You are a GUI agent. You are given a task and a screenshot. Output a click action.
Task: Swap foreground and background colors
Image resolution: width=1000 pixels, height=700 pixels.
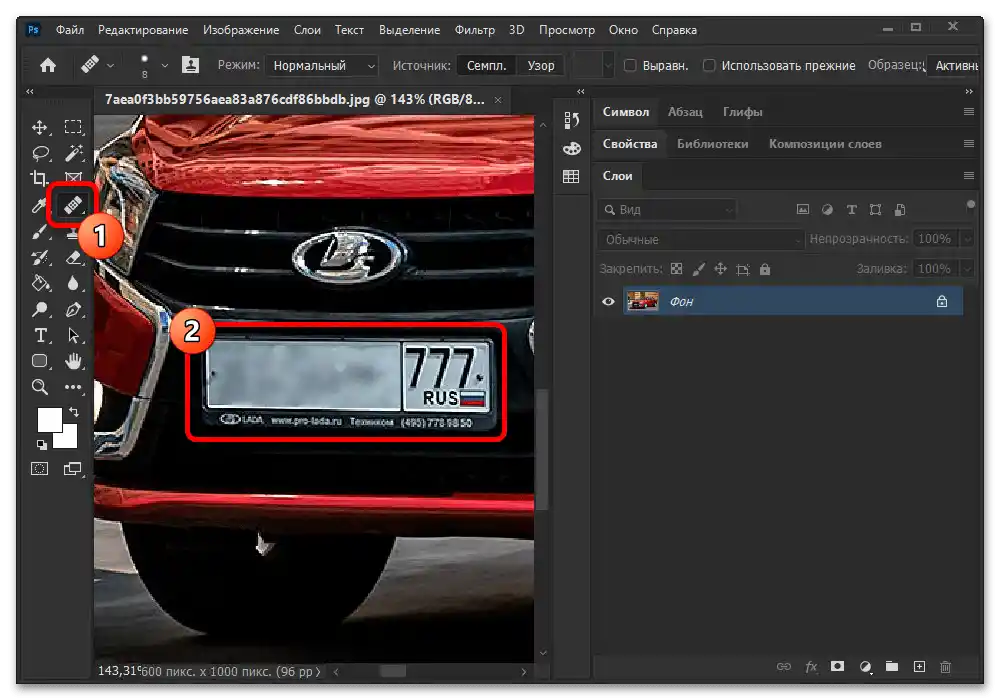point(74,412)
